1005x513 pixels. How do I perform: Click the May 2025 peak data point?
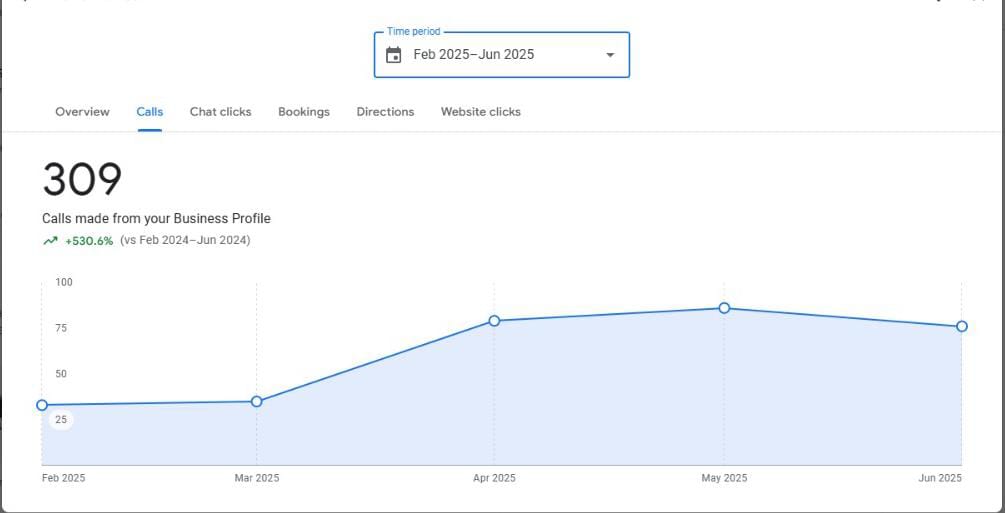[x=724, y=308]
